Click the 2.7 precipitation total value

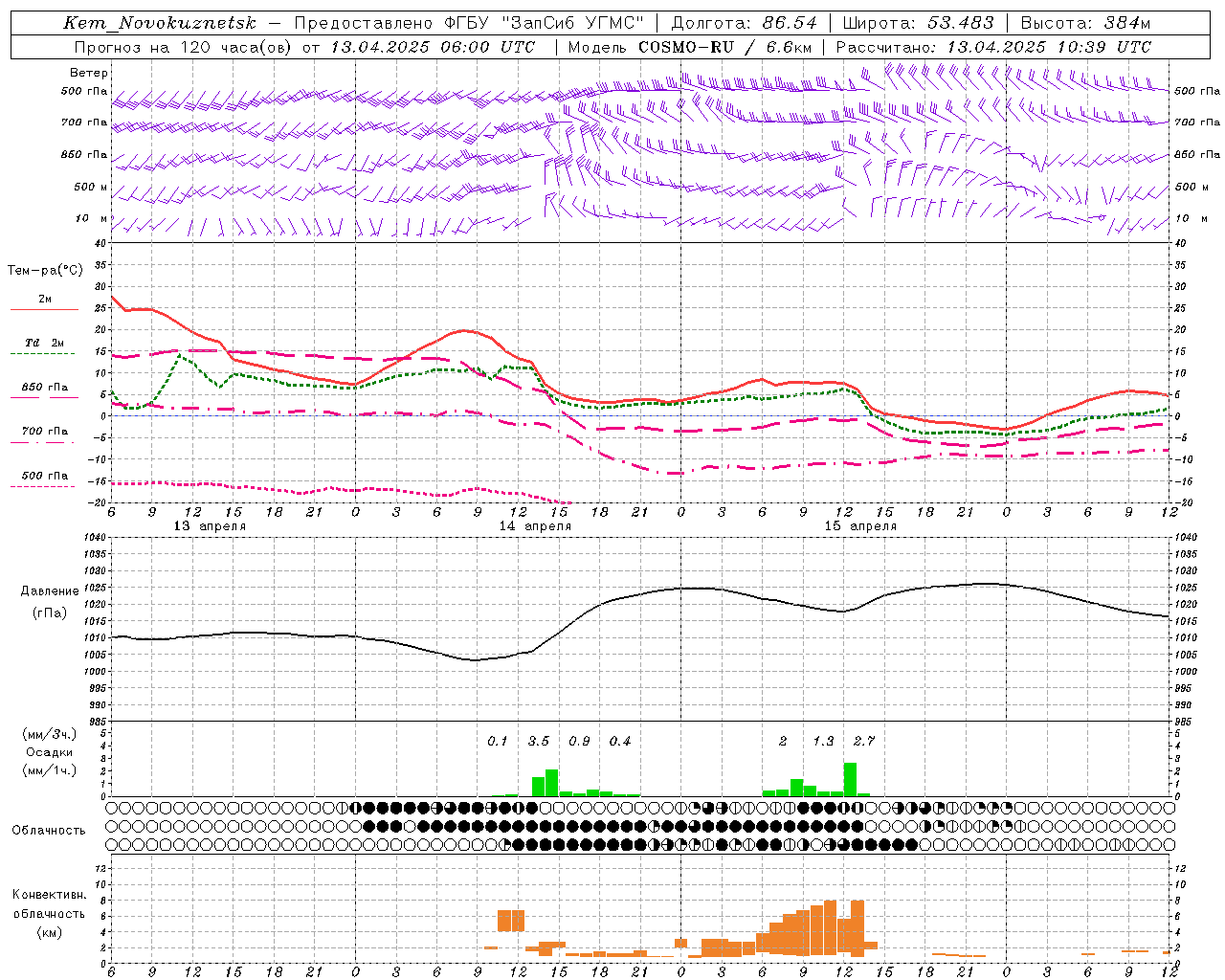click(x=864, y=742)
